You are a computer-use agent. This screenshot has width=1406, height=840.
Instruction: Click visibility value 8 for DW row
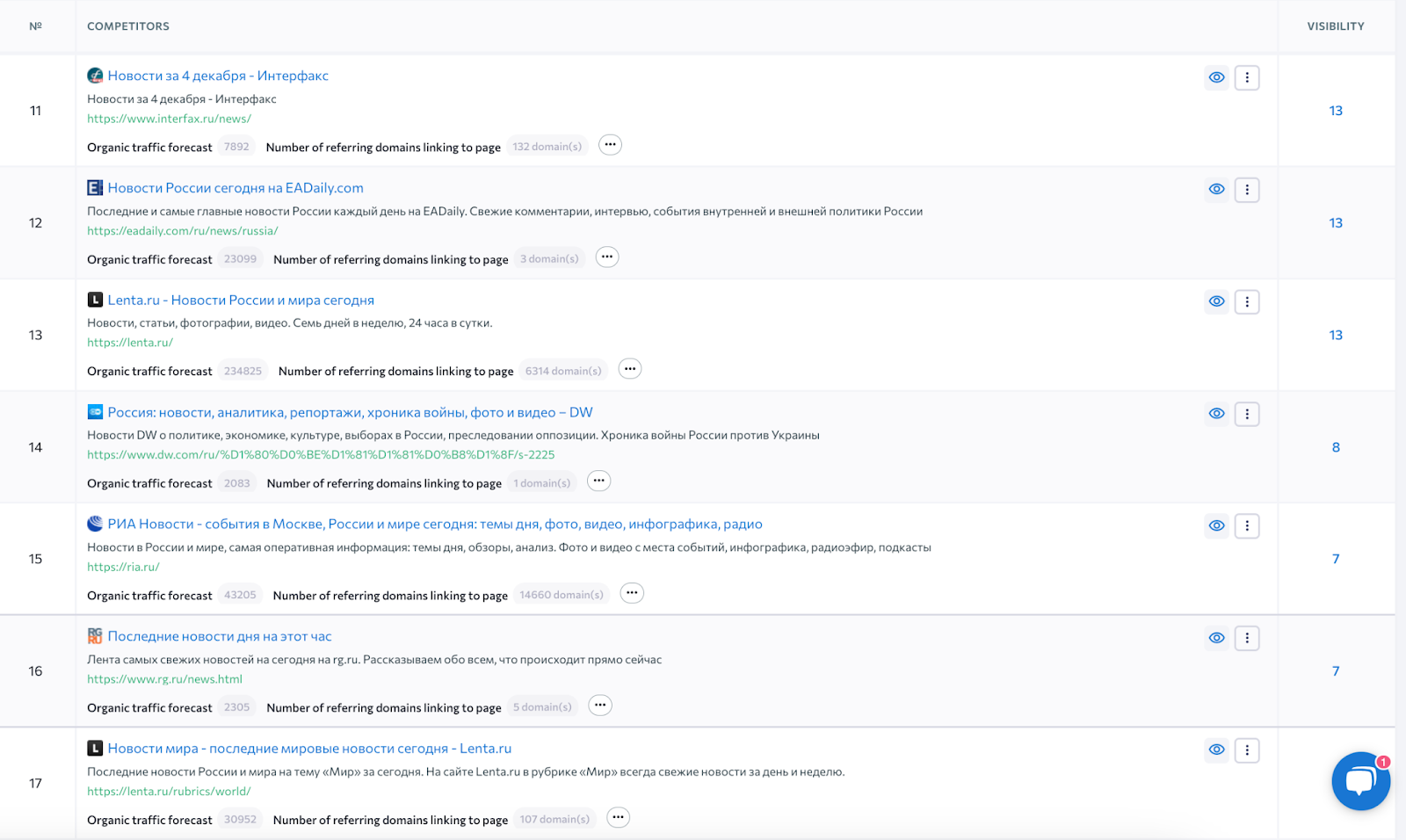(x=1335, y=447)
